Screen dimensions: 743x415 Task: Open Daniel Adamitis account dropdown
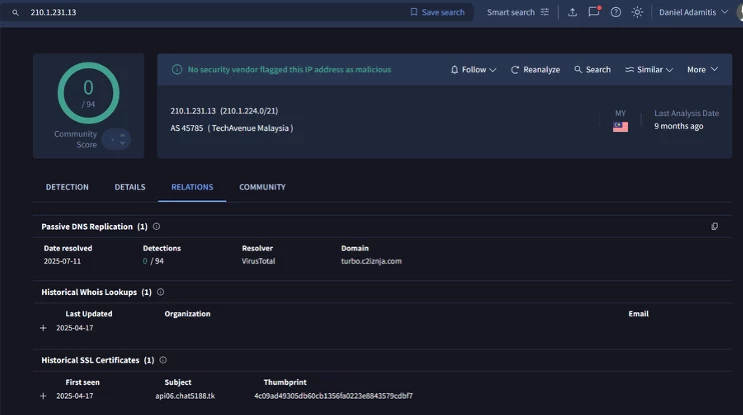pos(693,12)
